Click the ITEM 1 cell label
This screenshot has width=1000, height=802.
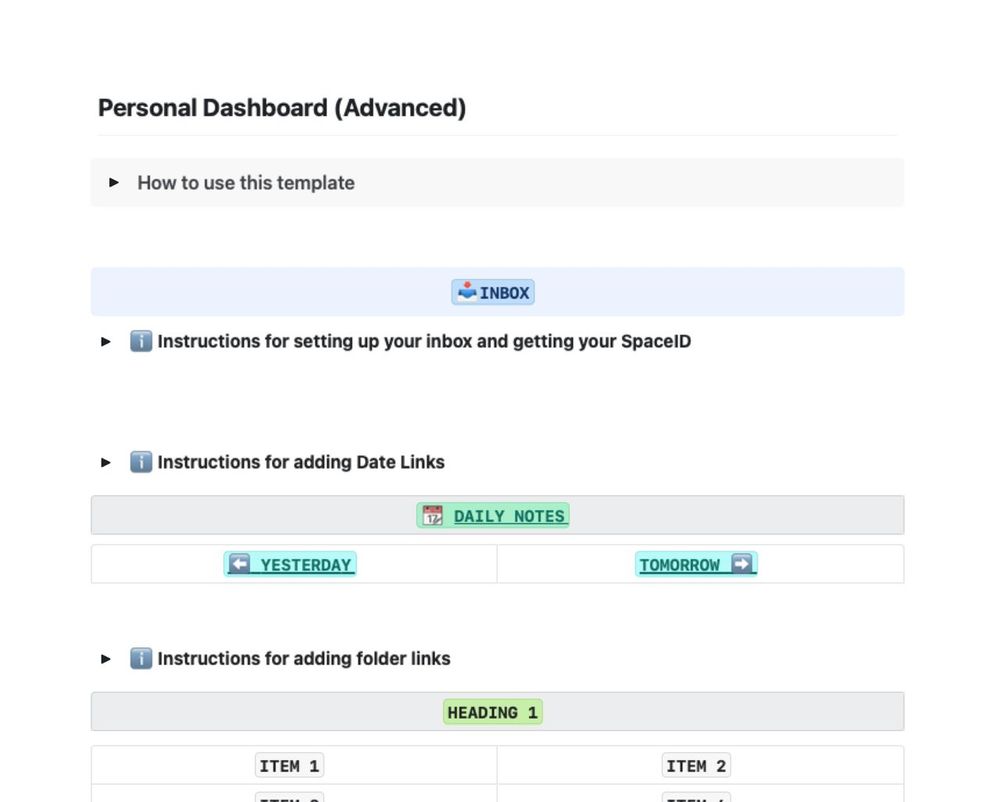[289, 766]
